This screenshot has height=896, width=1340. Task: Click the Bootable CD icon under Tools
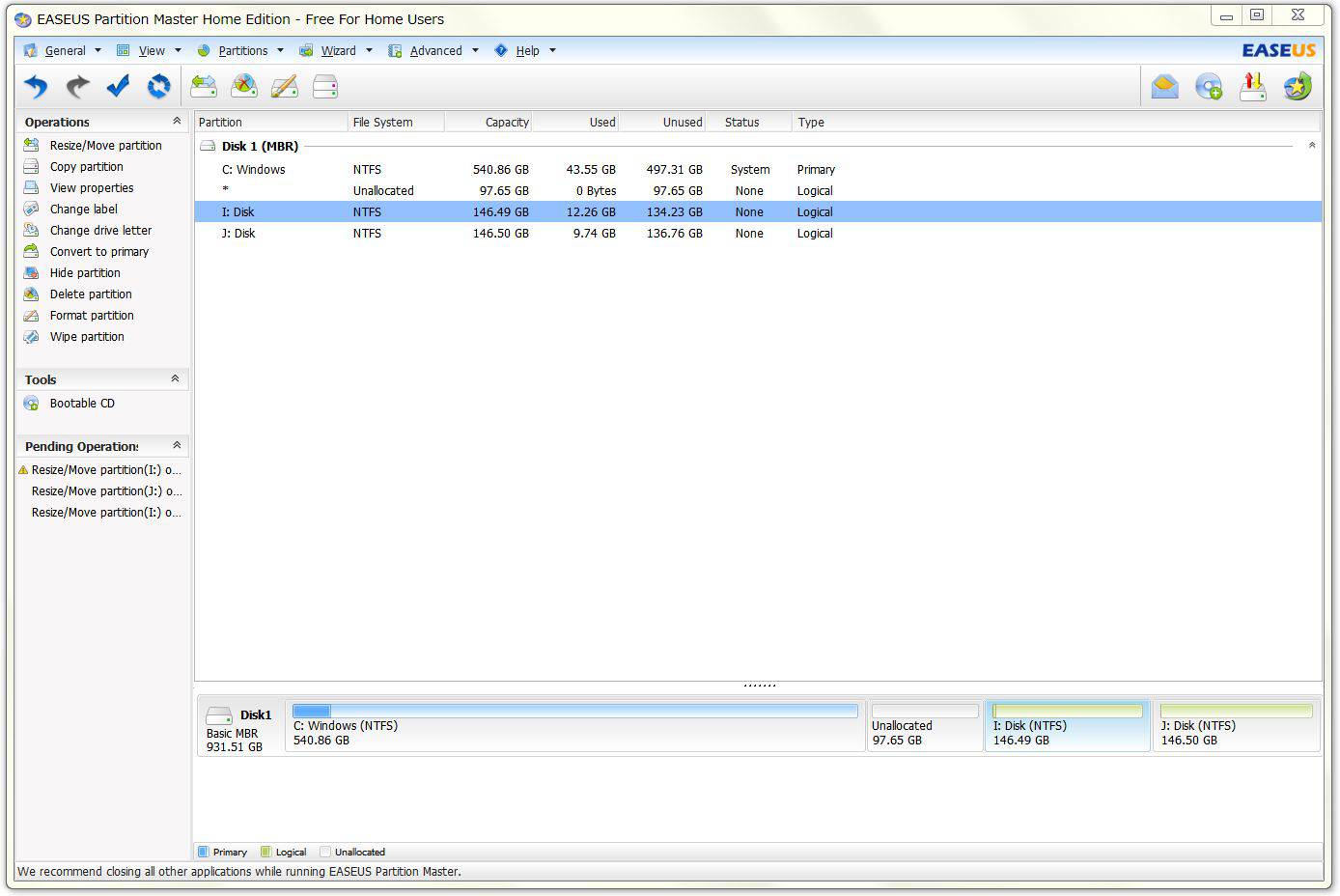[x=31, y=404]
